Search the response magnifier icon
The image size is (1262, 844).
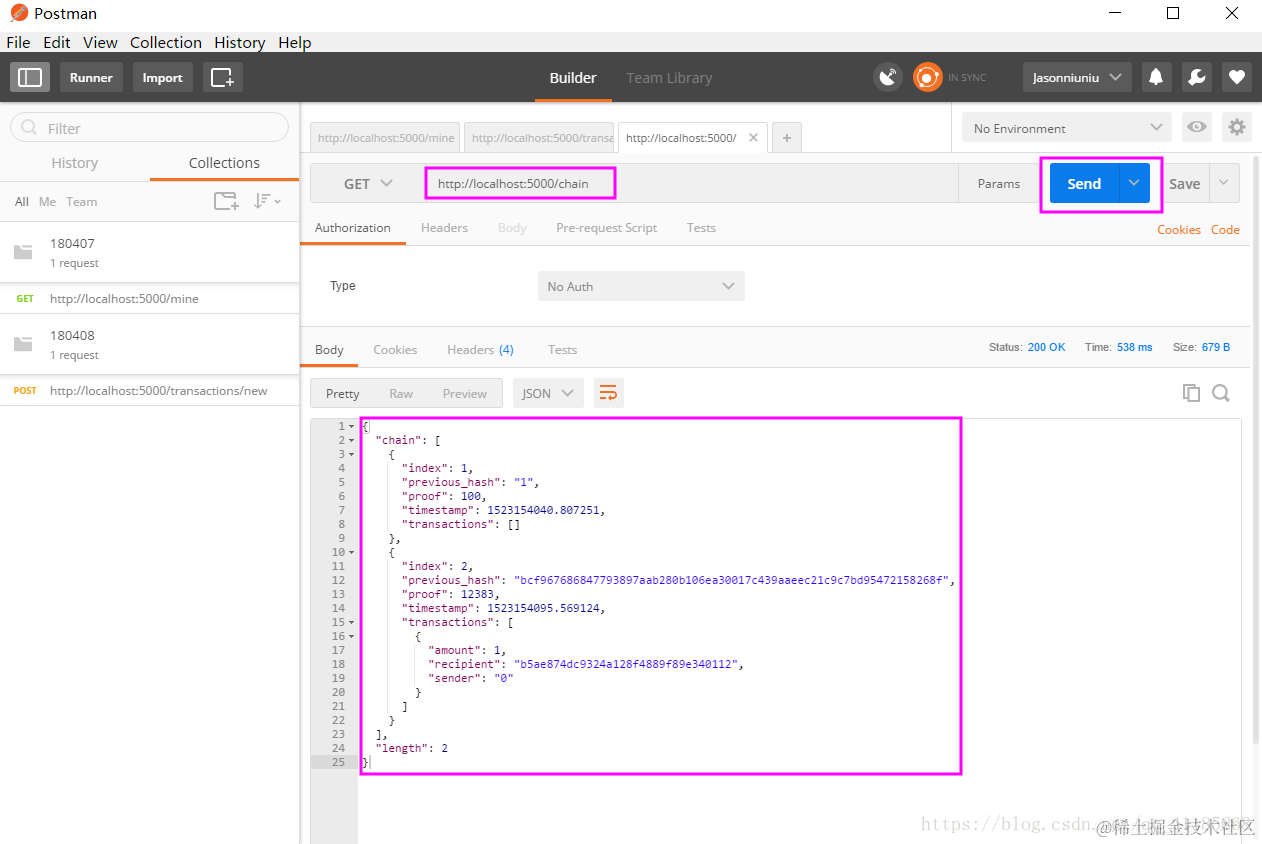(x=1221, y=393)
